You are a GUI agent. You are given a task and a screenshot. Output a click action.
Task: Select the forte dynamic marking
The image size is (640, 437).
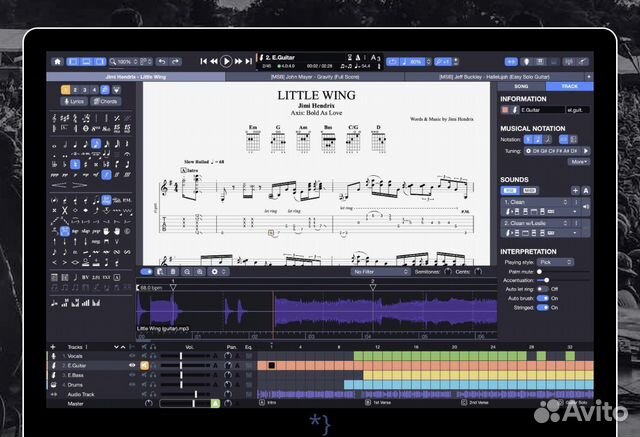click(107, 175)
